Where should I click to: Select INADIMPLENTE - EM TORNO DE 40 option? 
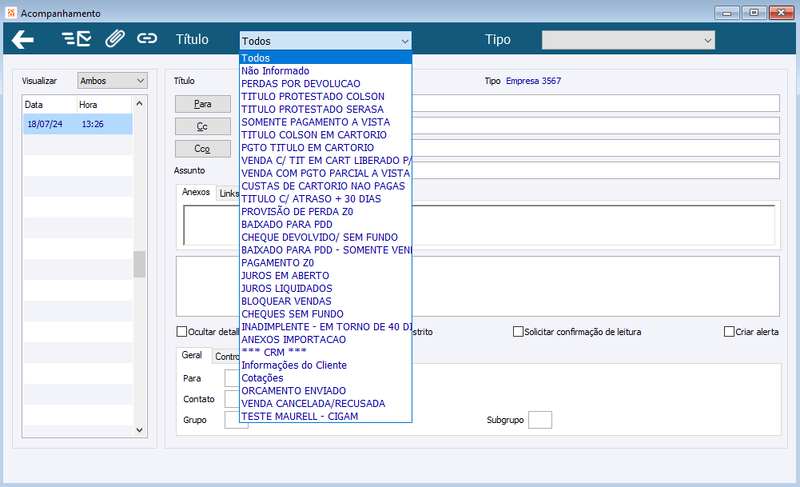pyautogui.click(x=326, y=326)
